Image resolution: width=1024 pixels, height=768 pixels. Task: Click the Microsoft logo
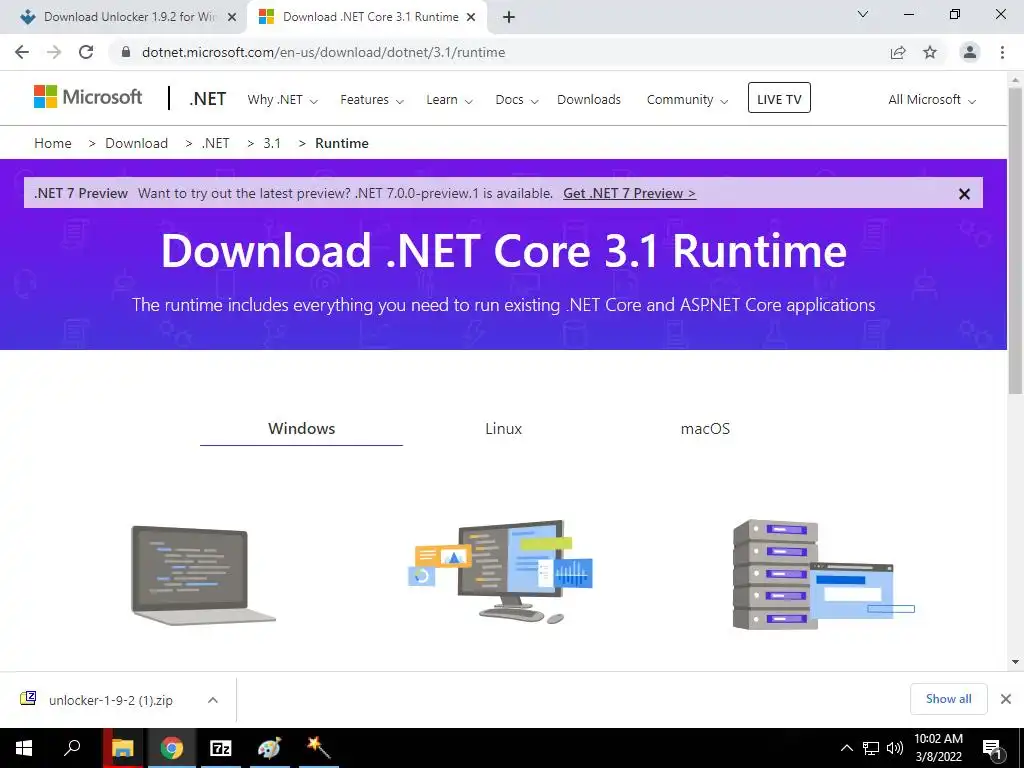[x=88, y=97]
